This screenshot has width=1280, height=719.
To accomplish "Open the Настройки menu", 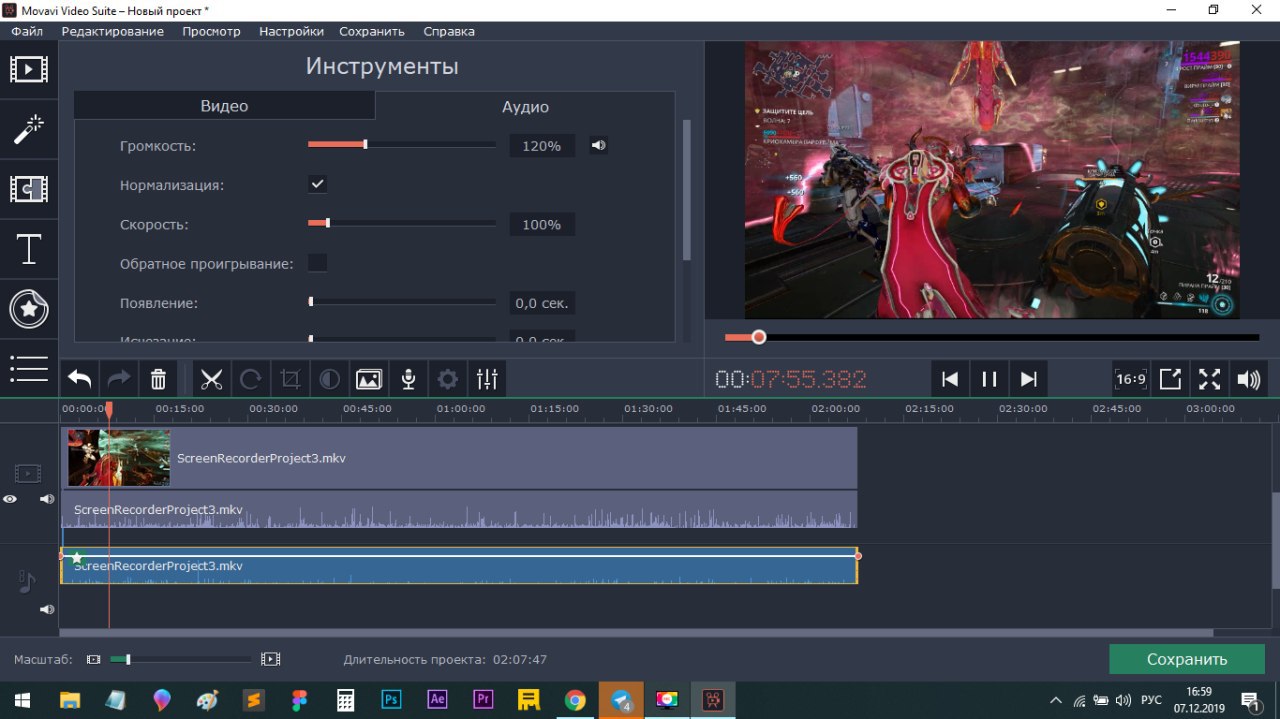I will coord(291,31).
